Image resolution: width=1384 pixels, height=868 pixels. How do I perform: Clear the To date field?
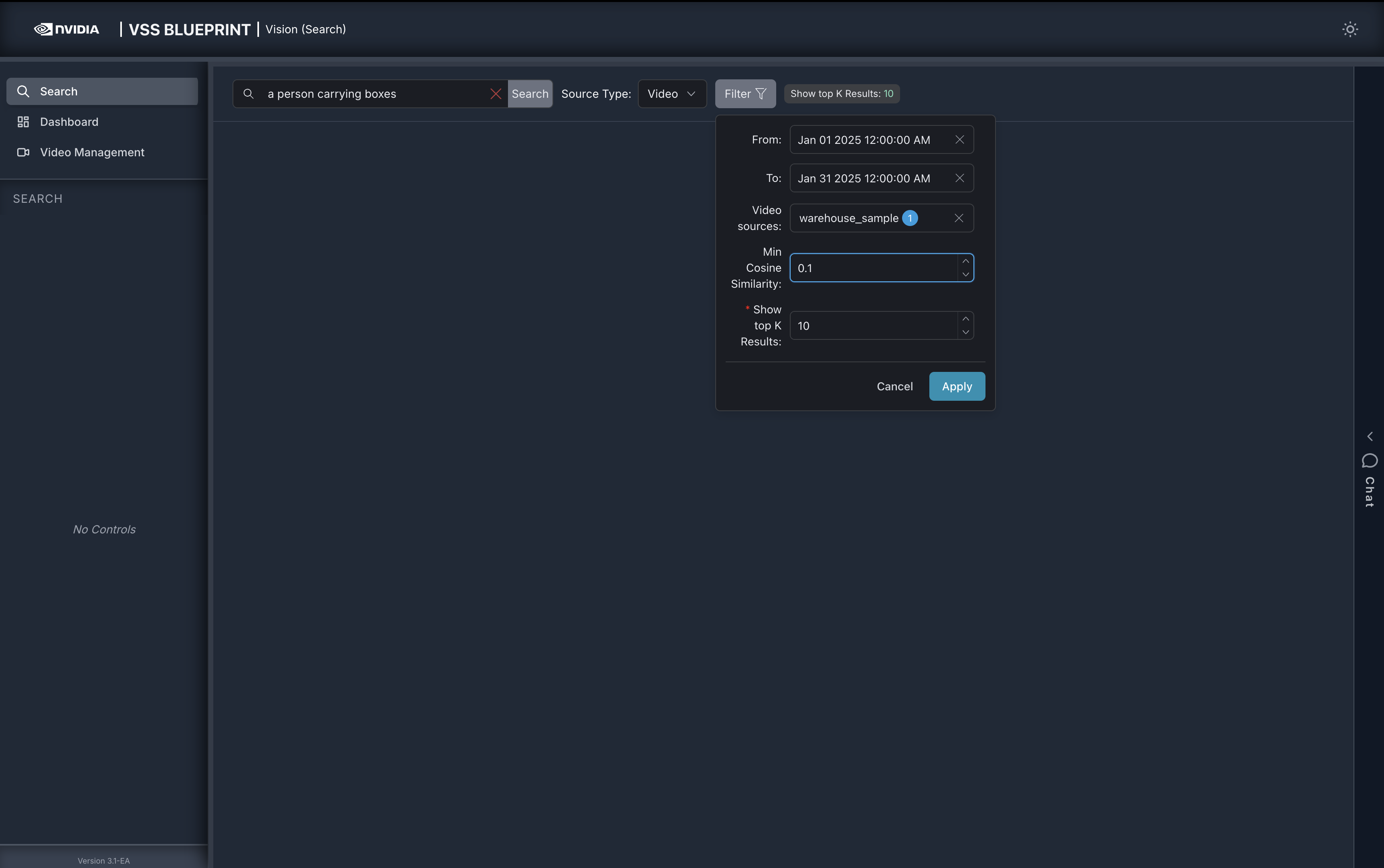pyautogui.click(x=959, y=178)
